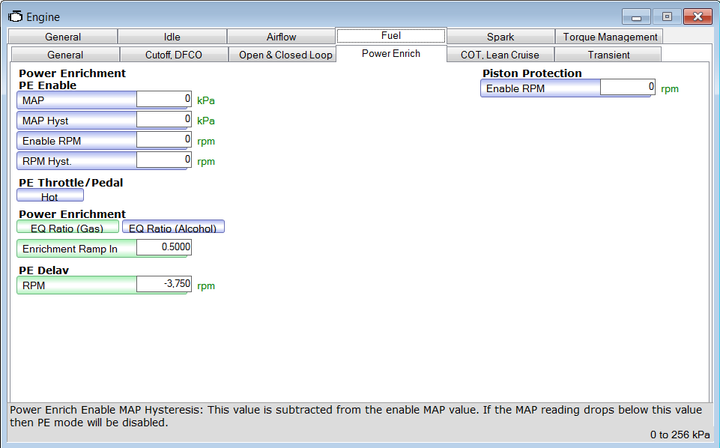Open the EQ Ratio (Gas) table

click(75, 227)
